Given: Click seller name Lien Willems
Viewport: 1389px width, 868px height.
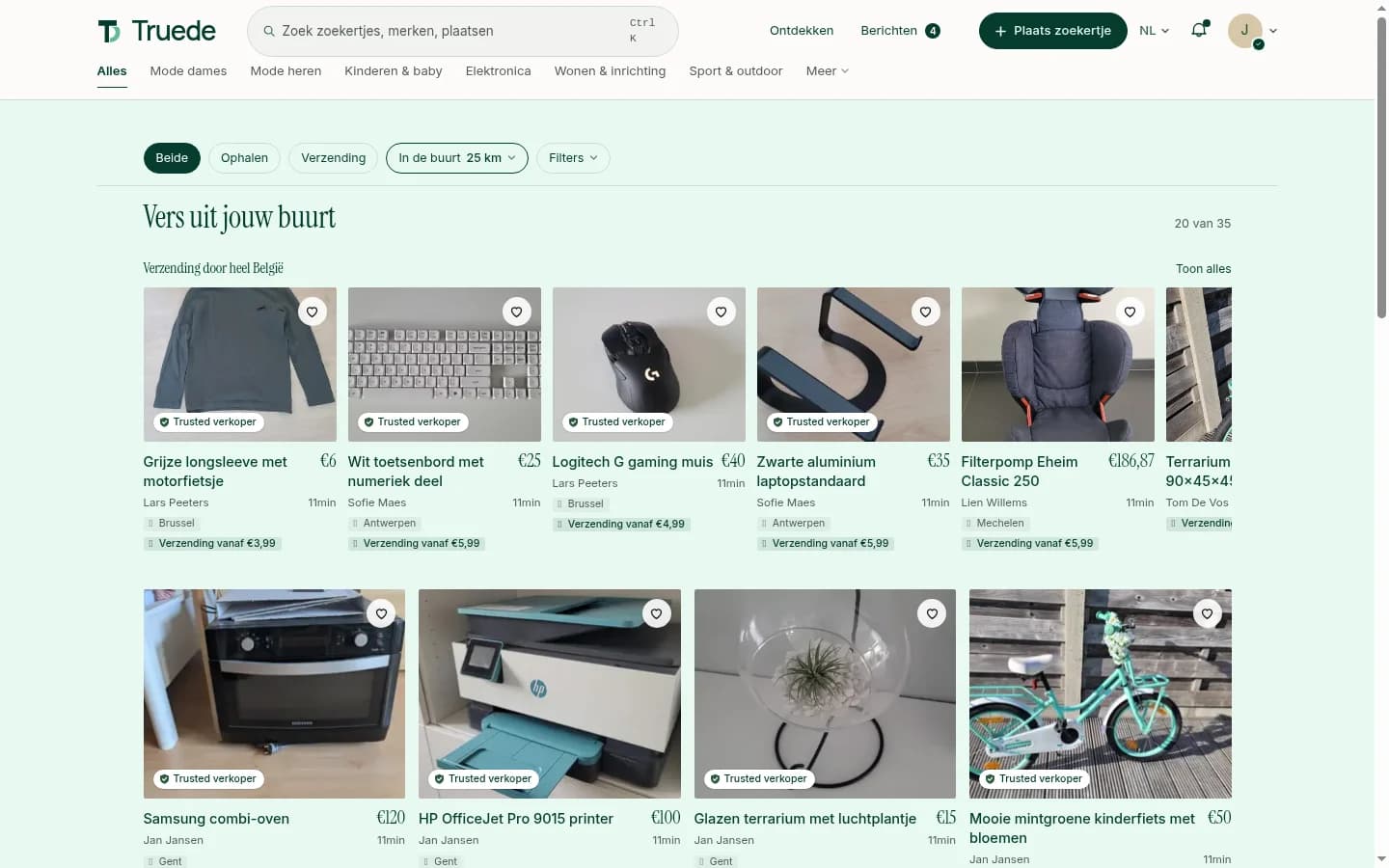Looking at the screenshot, I should click(x=994, y=502).
